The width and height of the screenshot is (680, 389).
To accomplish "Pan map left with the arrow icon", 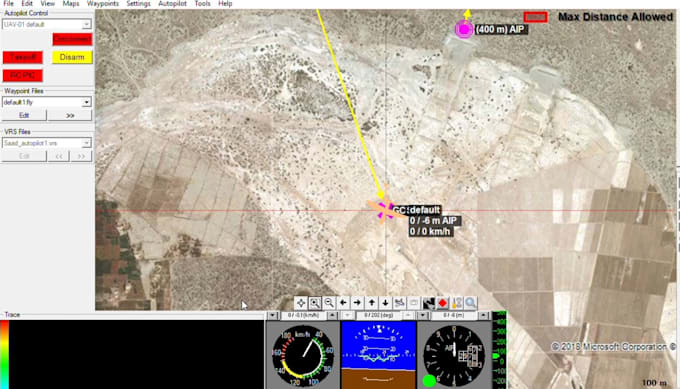I will [343, 303].
